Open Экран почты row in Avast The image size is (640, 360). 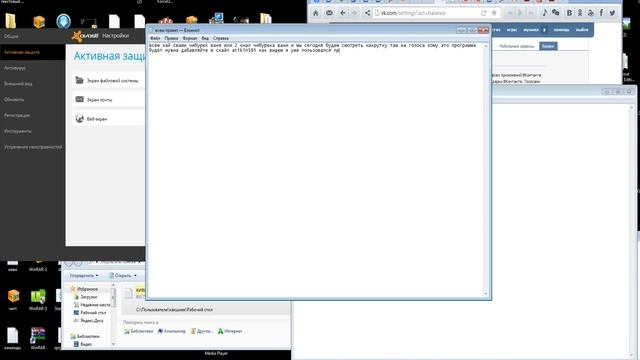109,100
